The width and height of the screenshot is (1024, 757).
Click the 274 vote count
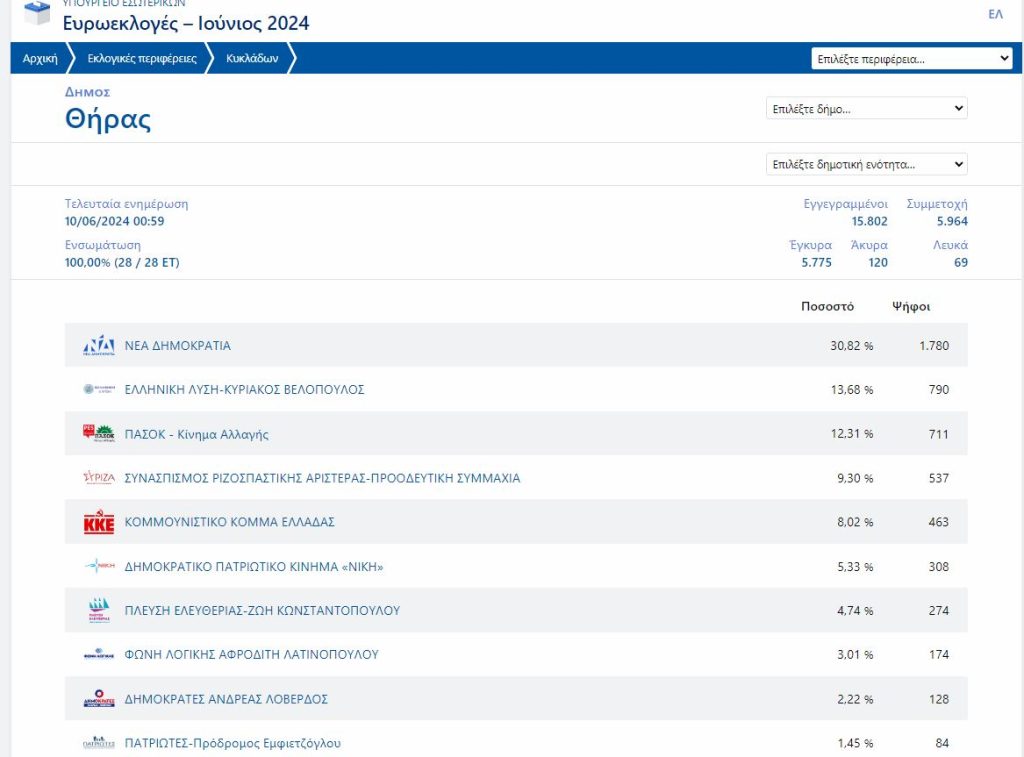(x=938, y=611)
